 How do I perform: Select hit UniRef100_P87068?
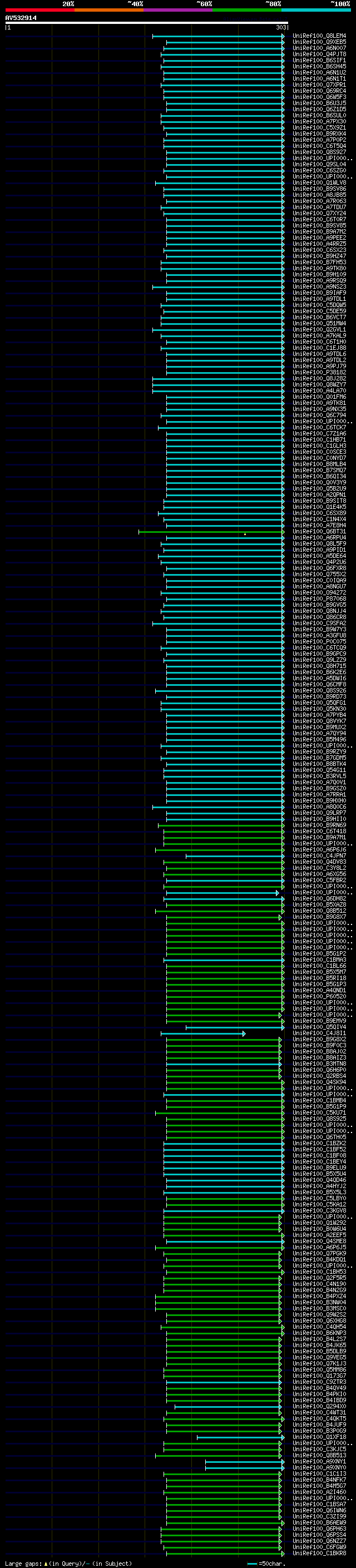coord(319,598)
